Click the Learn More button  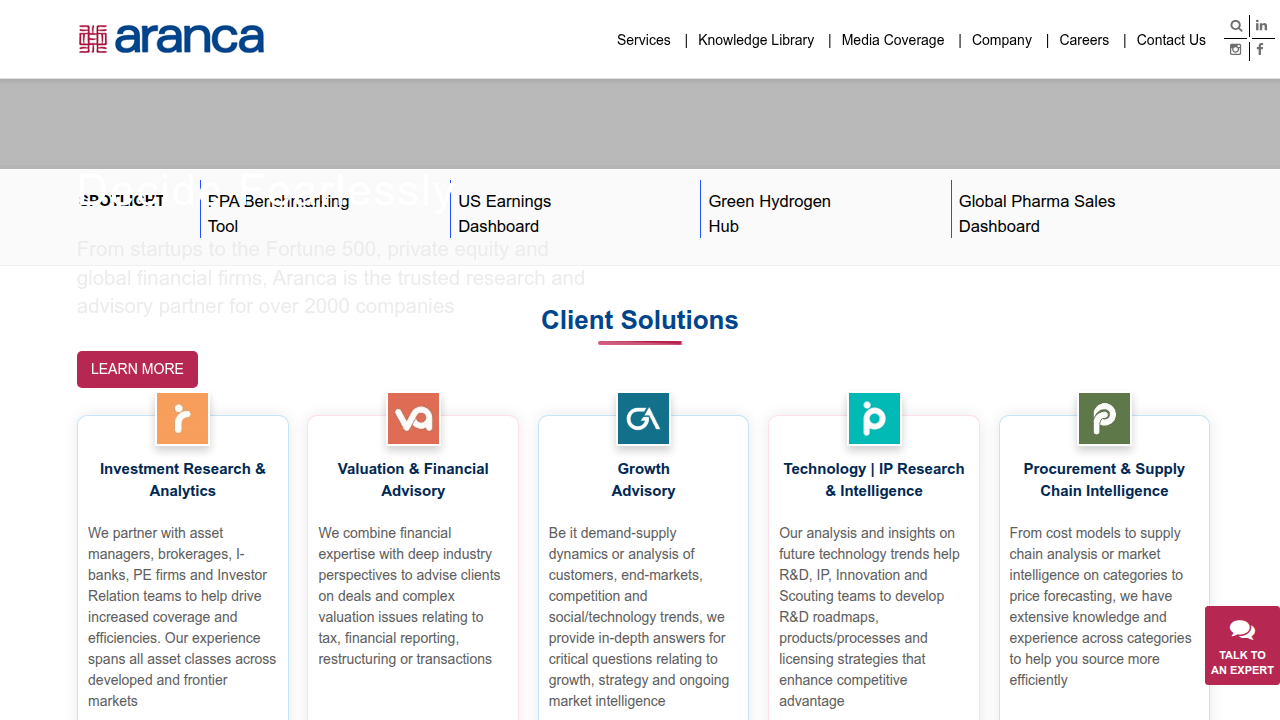(x=137, y=369)
